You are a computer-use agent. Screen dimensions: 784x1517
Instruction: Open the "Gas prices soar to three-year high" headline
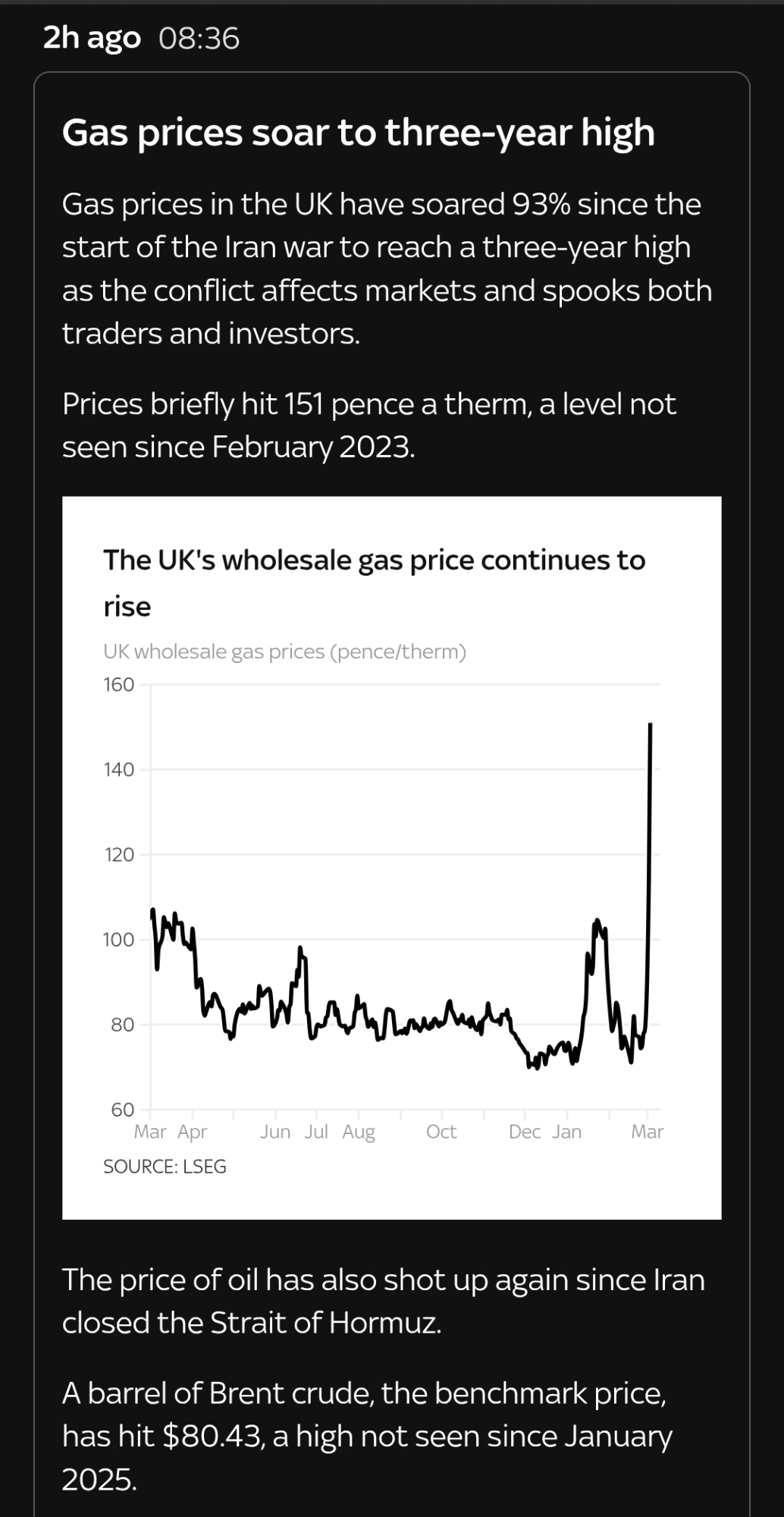point(358,133)
